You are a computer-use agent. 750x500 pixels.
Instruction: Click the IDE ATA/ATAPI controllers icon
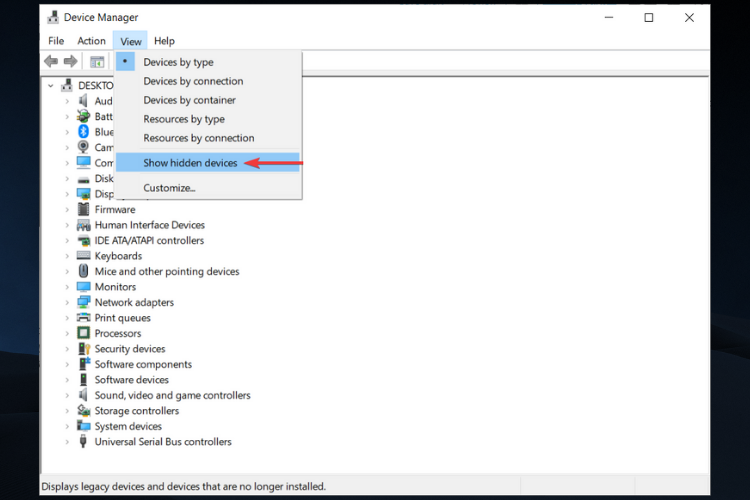point(84,240)
